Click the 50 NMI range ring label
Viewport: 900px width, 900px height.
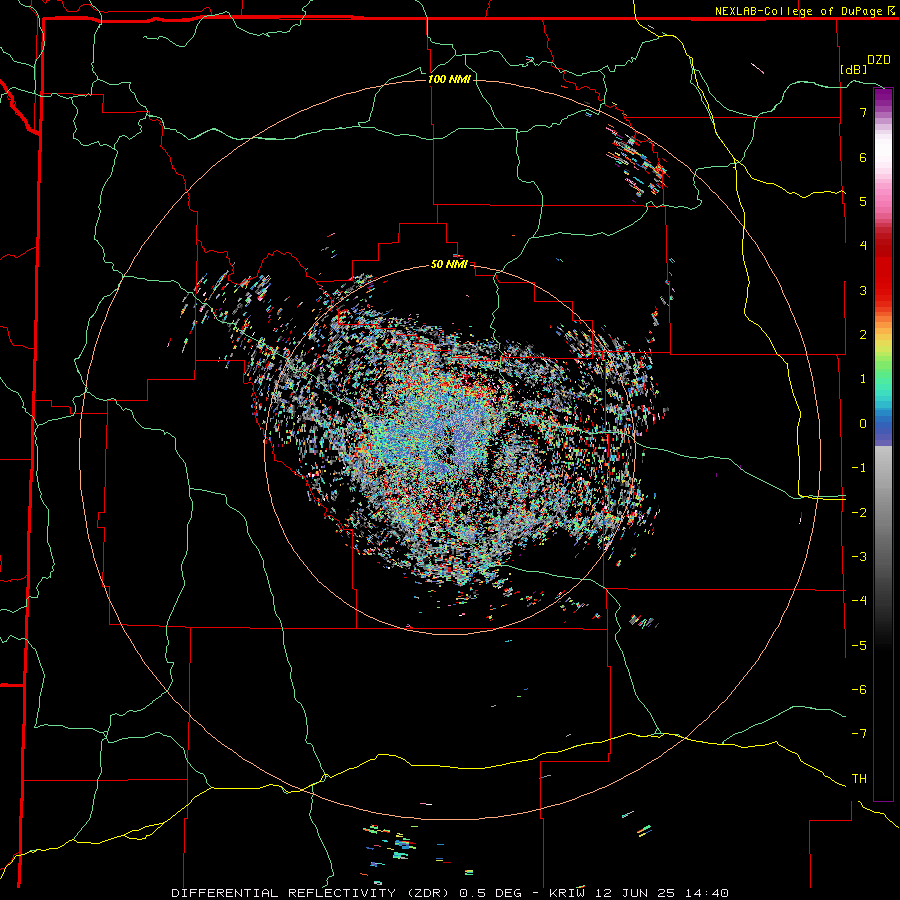pos(449,265)
